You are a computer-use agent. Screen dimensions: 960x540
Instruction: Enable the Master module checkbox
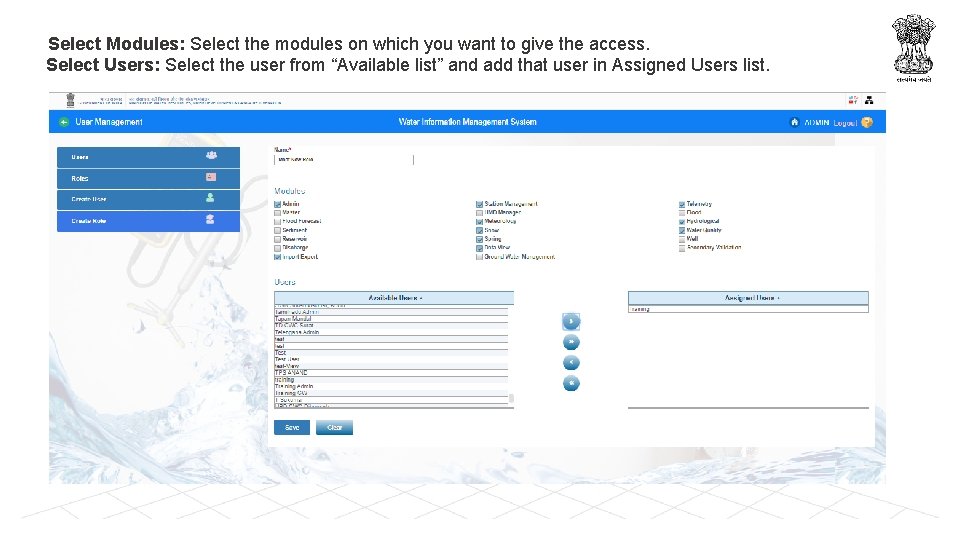(277, 213)
